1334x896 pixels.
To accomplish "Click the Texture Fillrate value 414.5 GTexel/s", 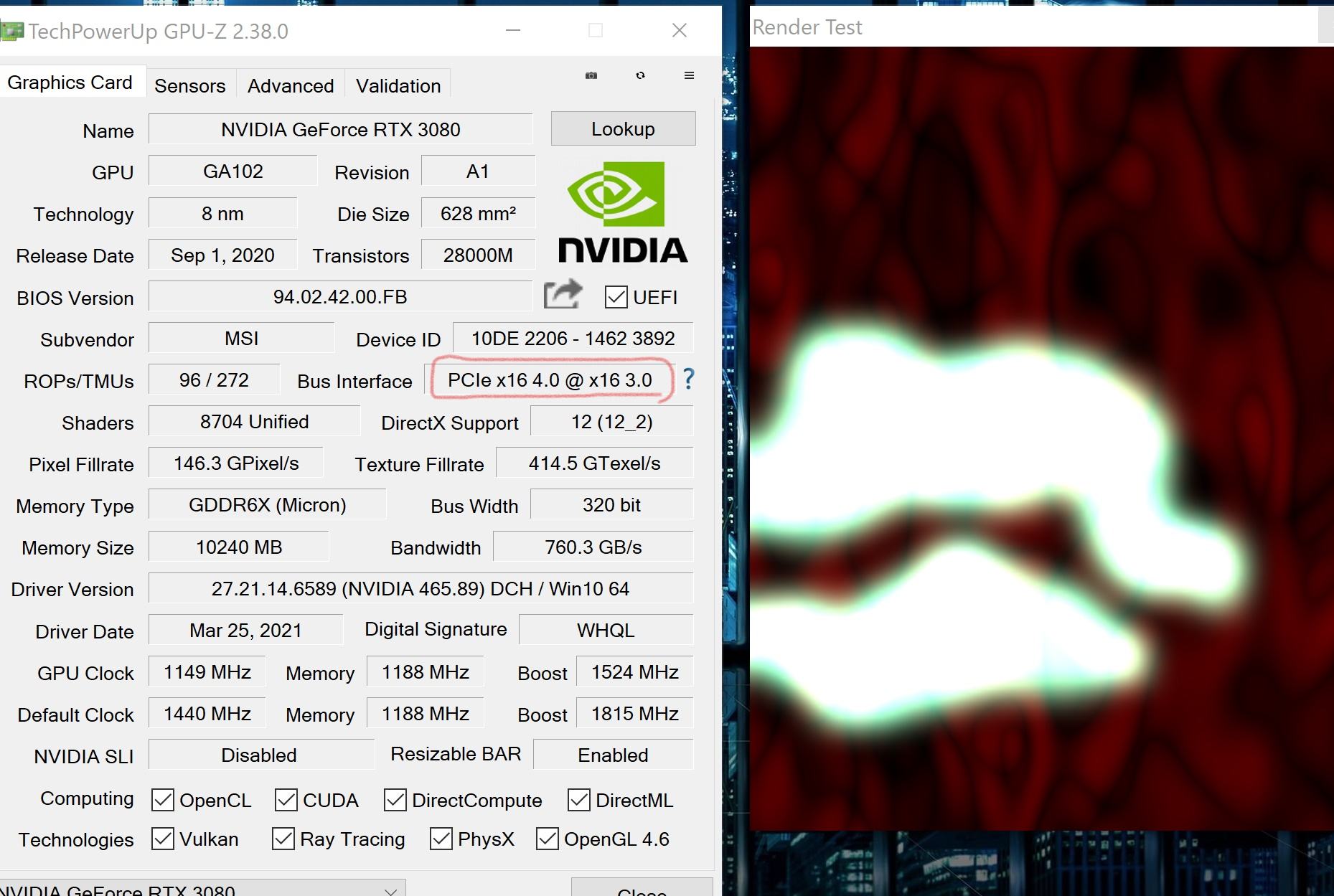I will click(595, 463).
